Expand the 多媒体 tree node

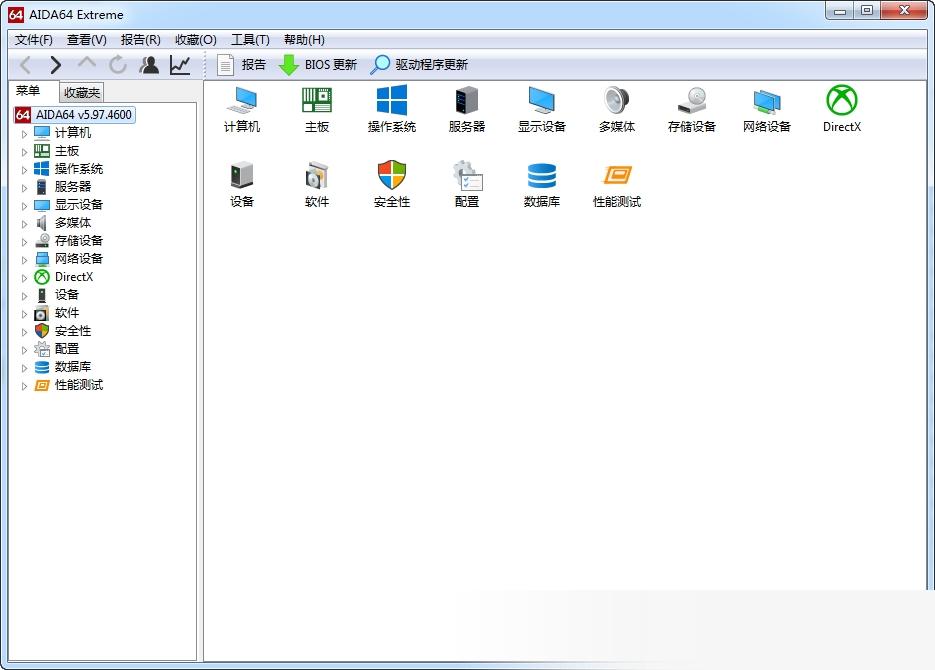24,224
